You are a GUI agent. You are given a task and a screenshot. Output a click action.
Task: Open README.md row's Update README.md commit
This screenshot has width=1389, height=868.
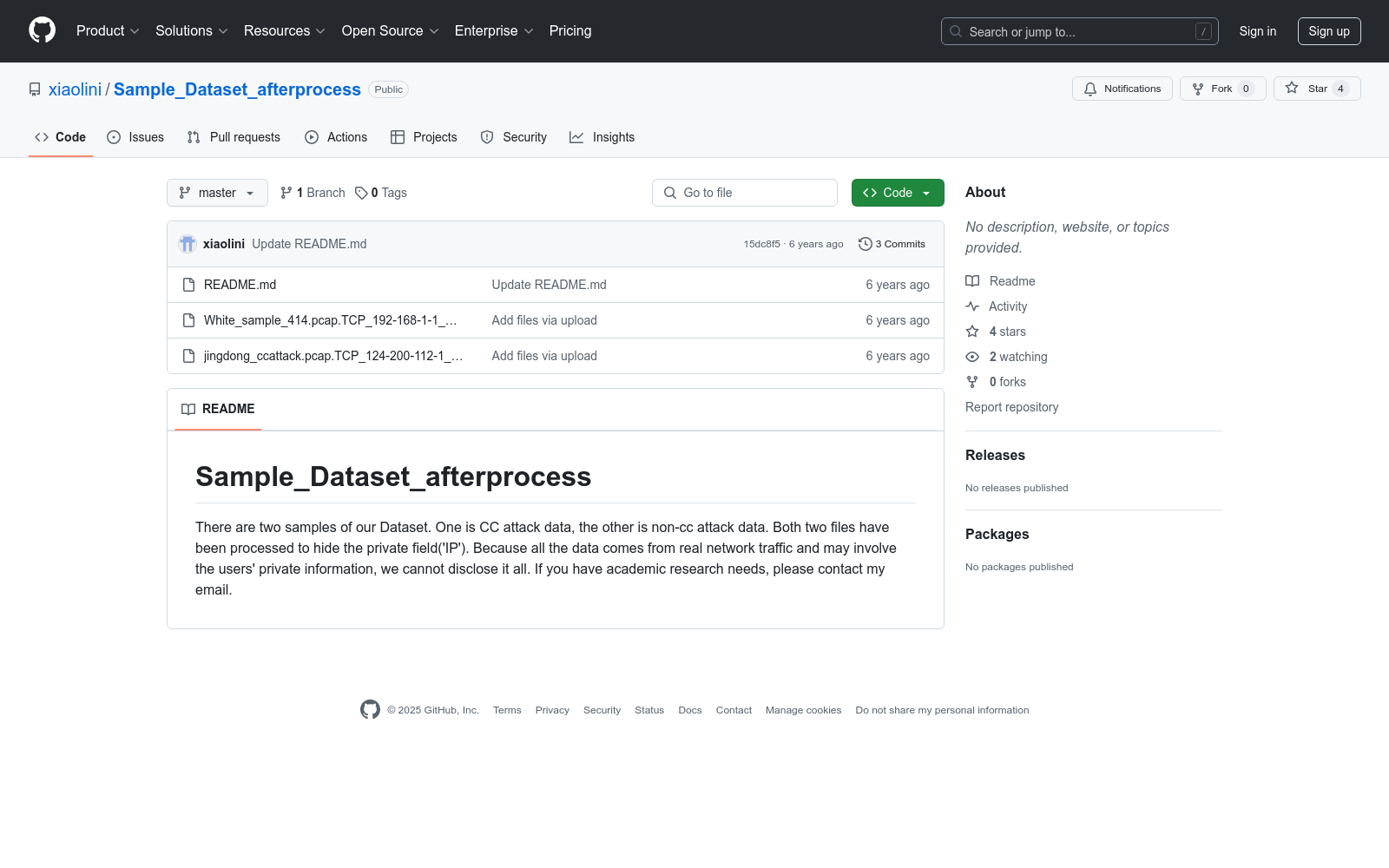point(550,285)
